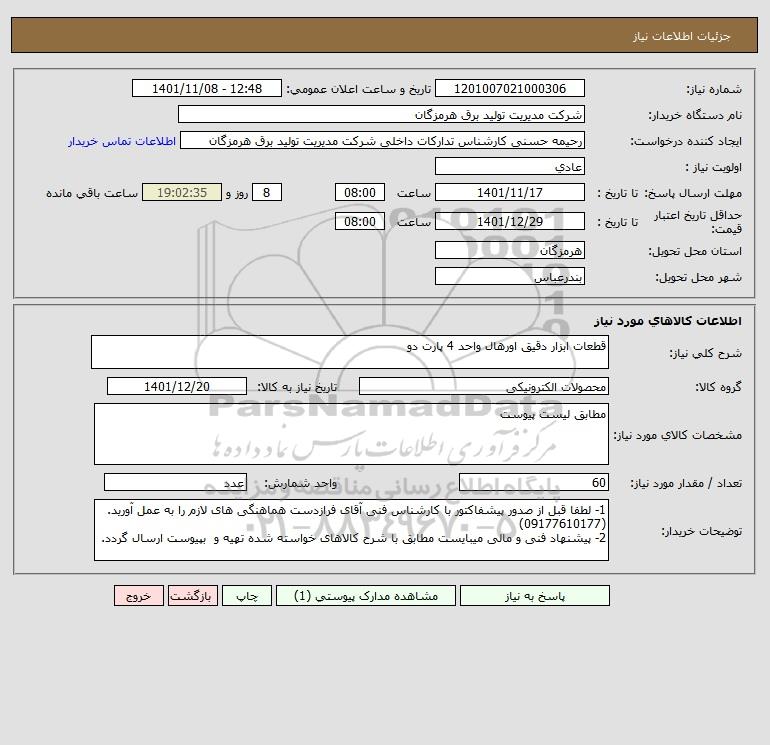This screenshot has width=770, height=745.
Task: Click the 'خروج' exit button
Action: pos(138,596)
